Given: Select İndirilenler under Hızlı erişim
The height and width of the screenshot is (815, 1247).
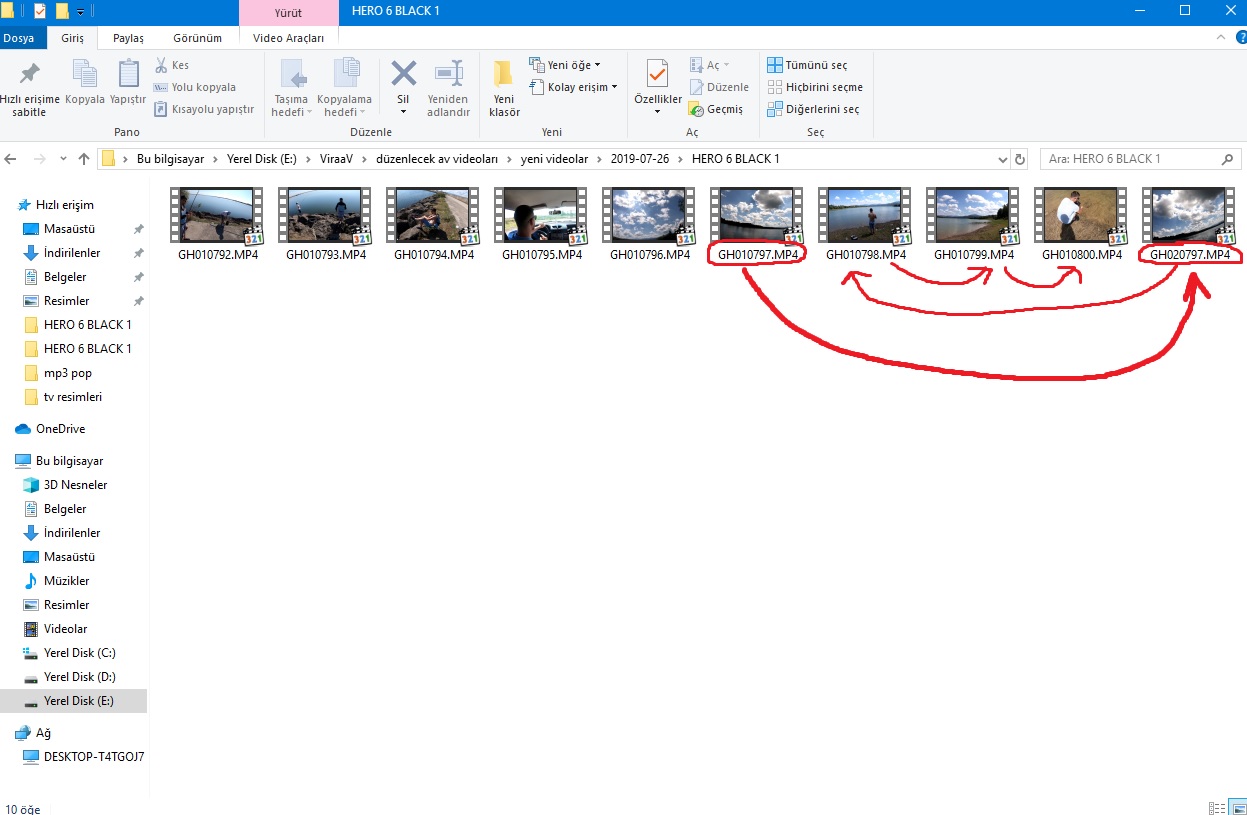Looking at the screenshot, I should (x=71, y=253).
